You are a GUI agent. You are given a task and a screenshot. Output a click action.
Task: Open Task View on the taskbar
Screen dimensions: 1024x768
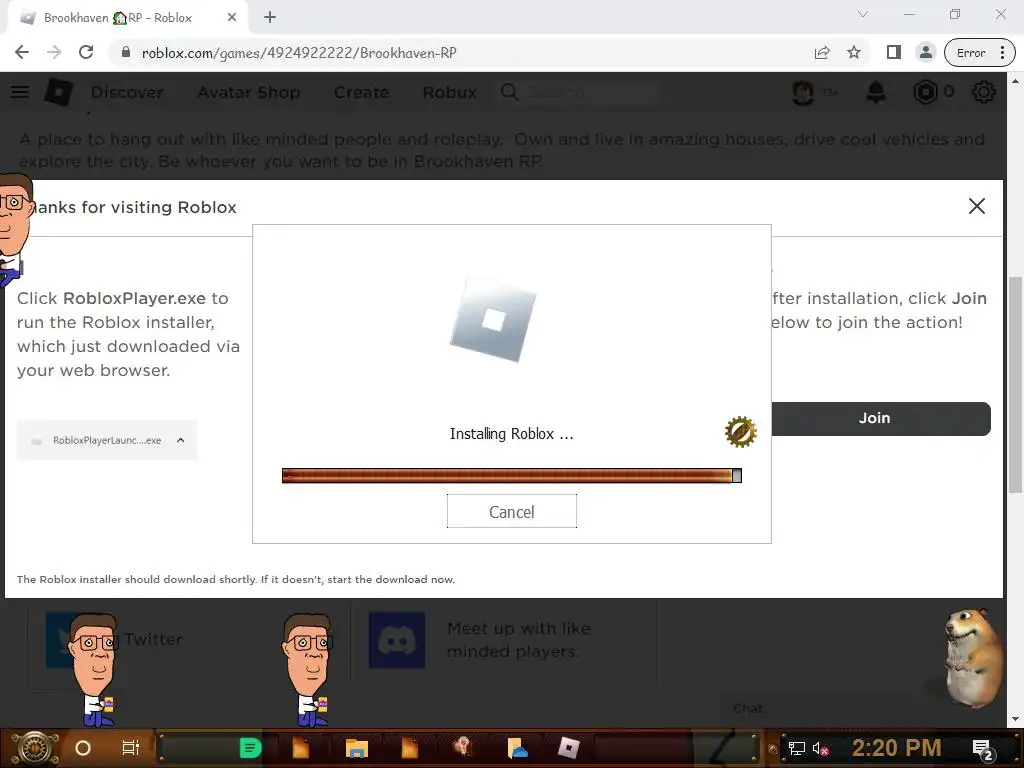tap(131, 748)
